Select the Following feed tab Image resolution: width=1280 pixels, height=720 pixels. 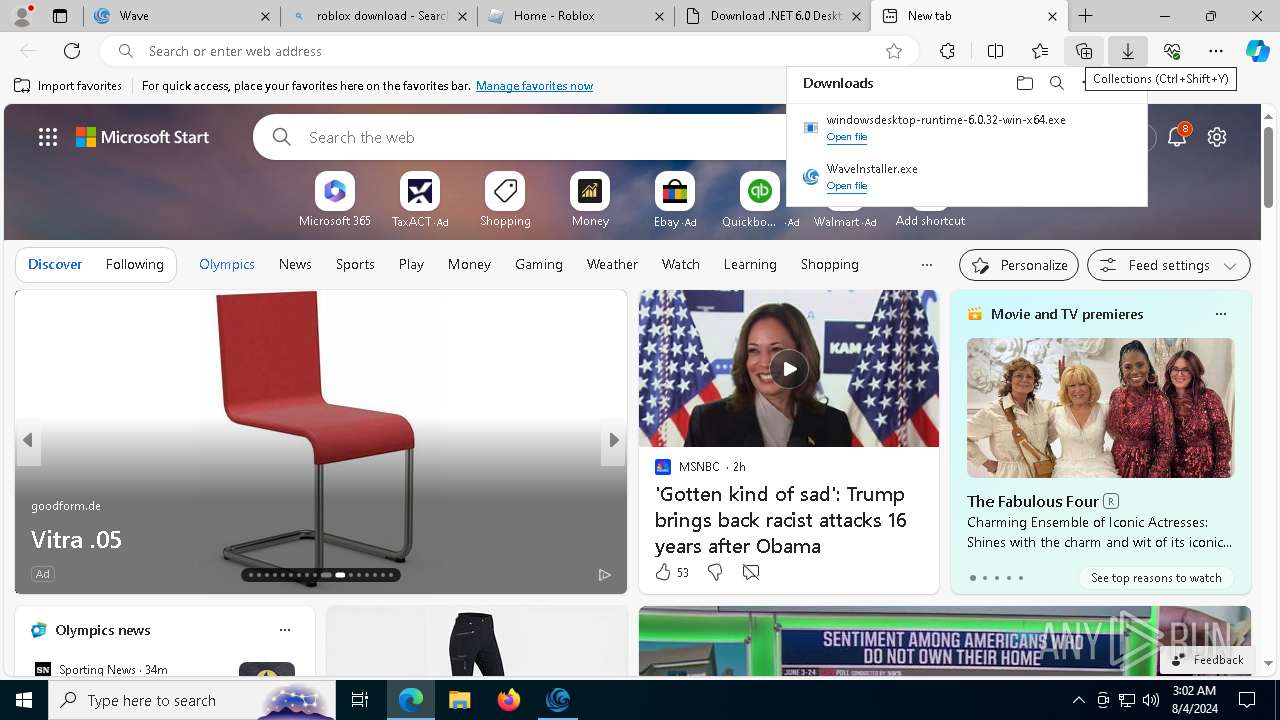coord(134,264)
